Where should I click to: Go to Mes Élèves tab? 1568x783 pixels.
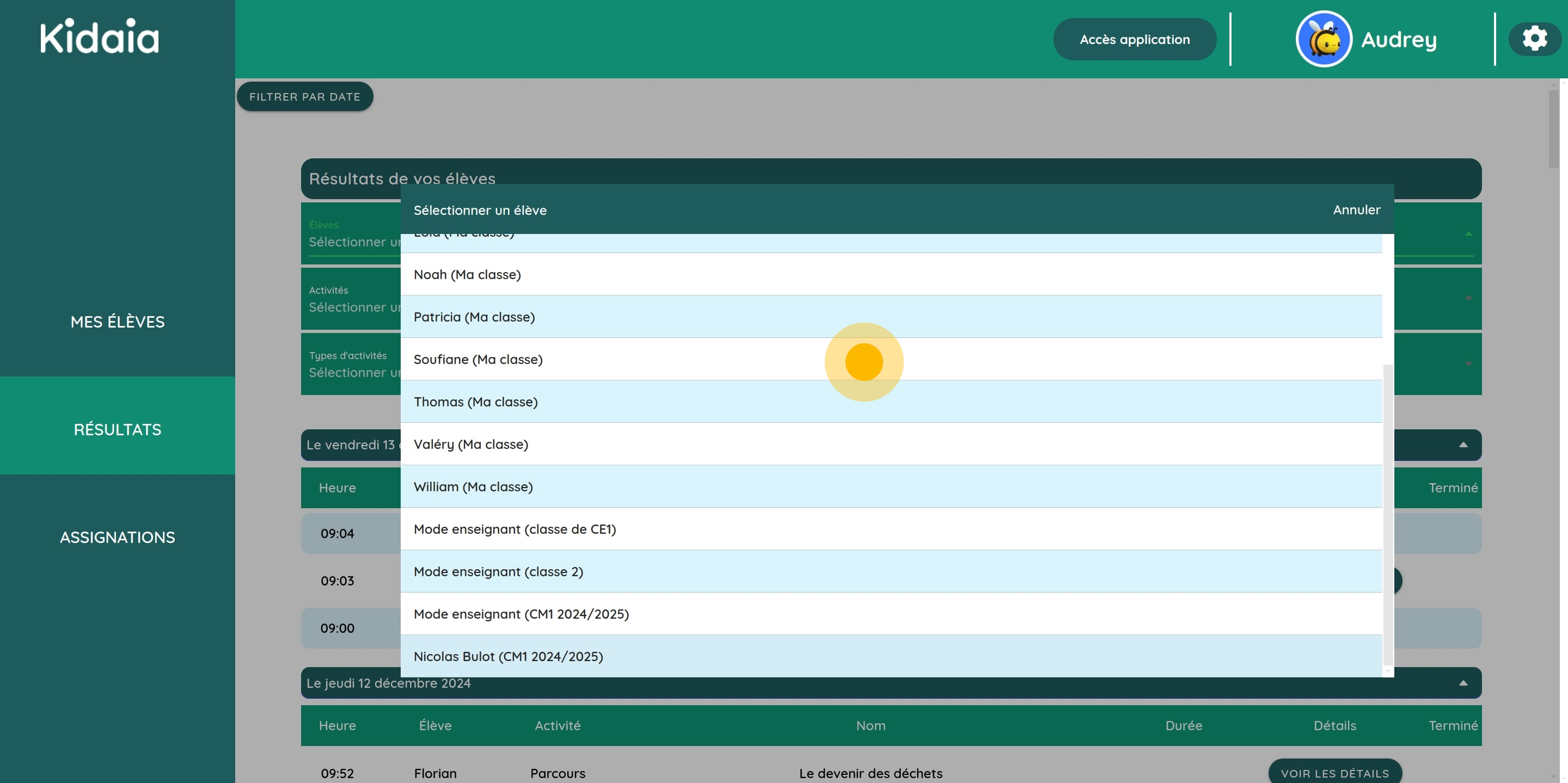coord(118,322)
